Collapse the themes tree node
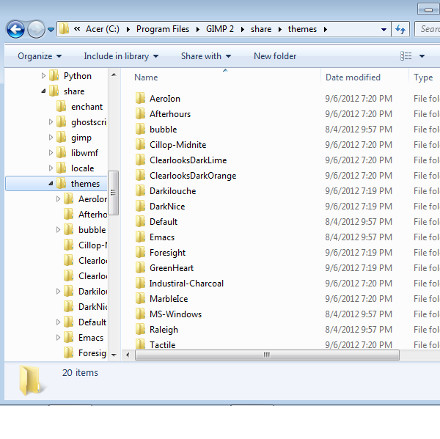 [51, 183]
